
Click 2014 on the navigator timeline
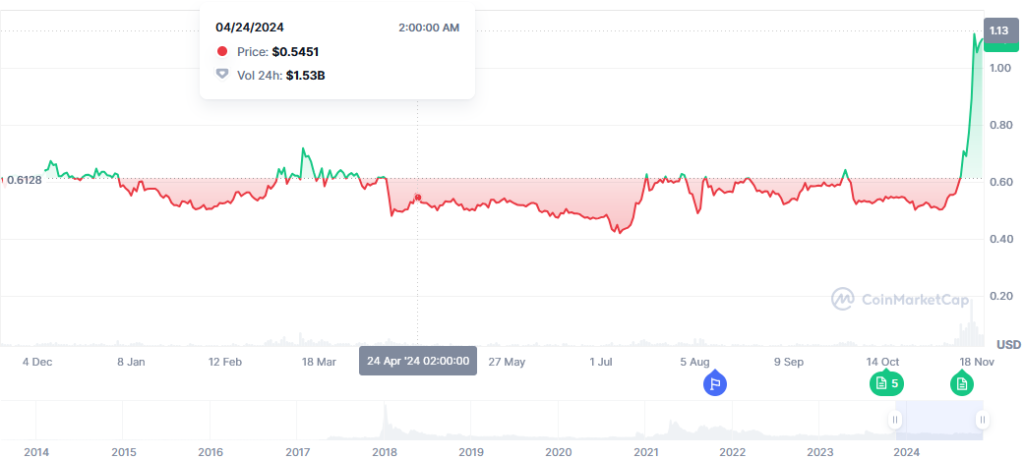[x=36, y=452]
